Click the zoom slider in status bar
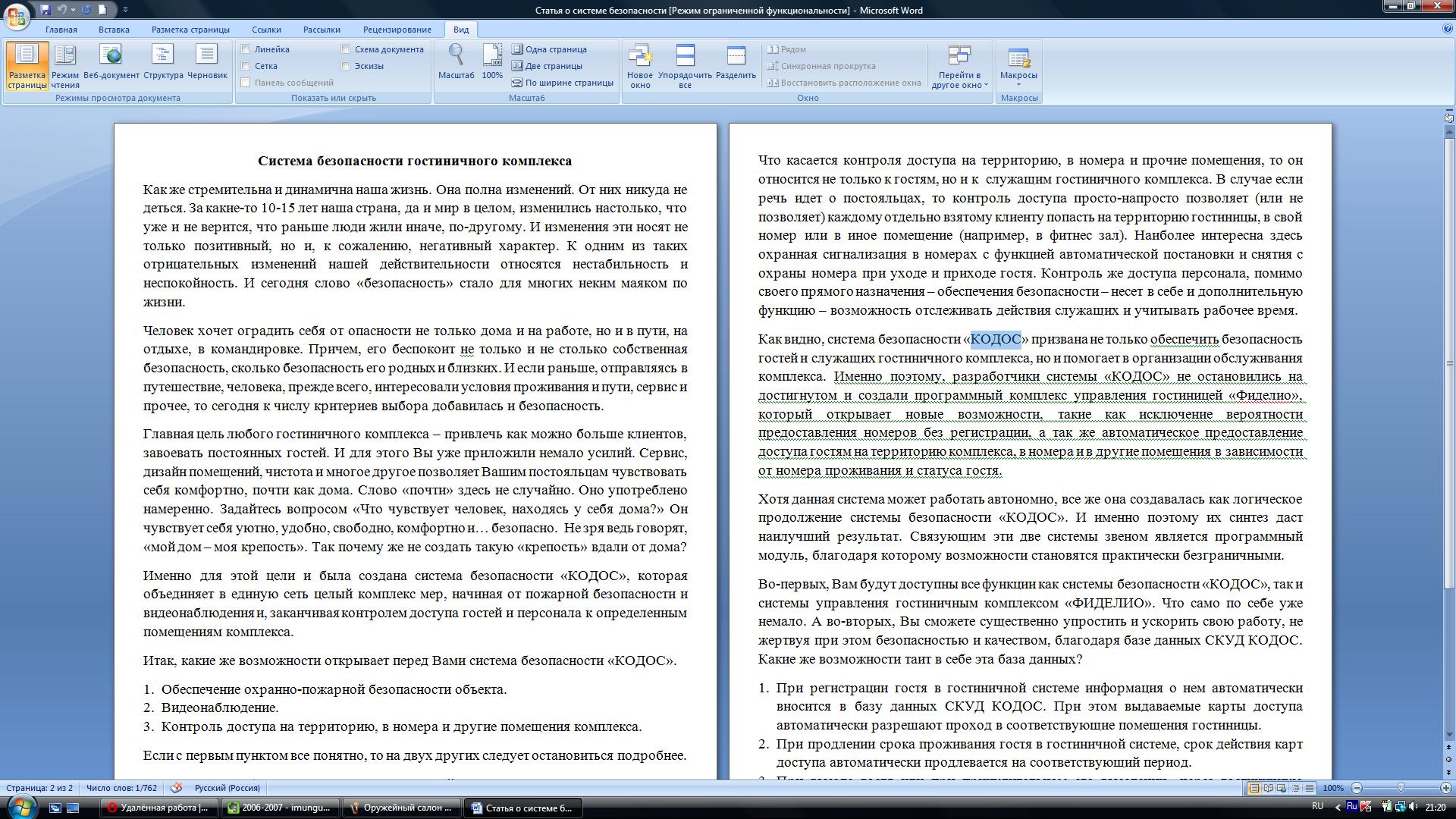 coord(1401,788)
